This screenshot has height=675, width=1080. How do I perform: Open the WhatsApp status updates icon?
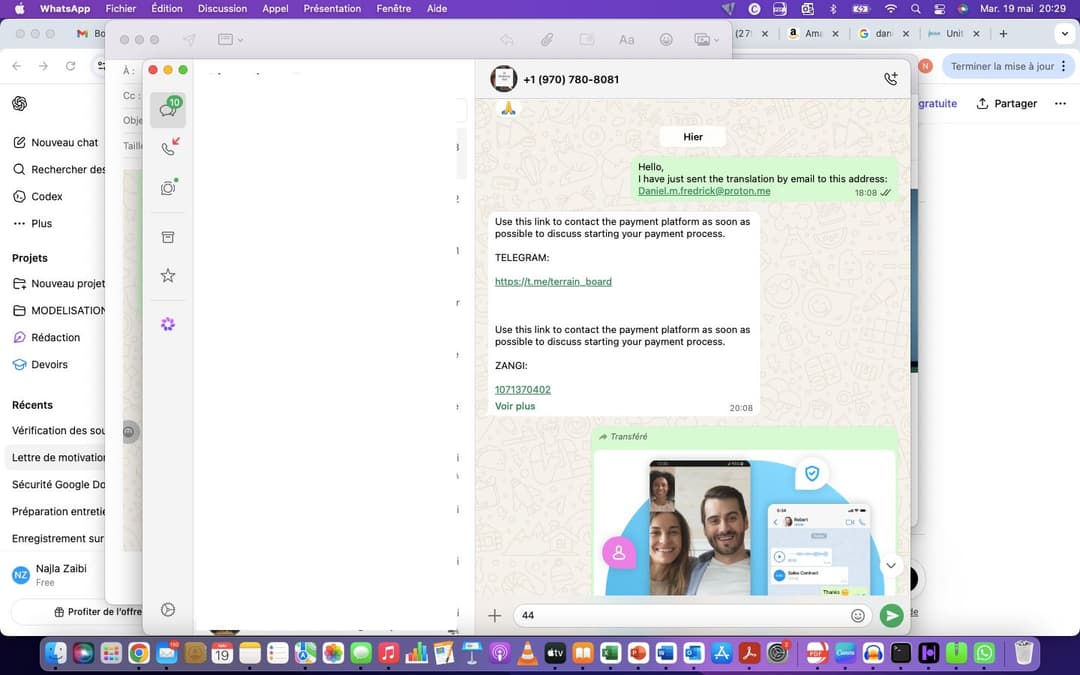168,187
